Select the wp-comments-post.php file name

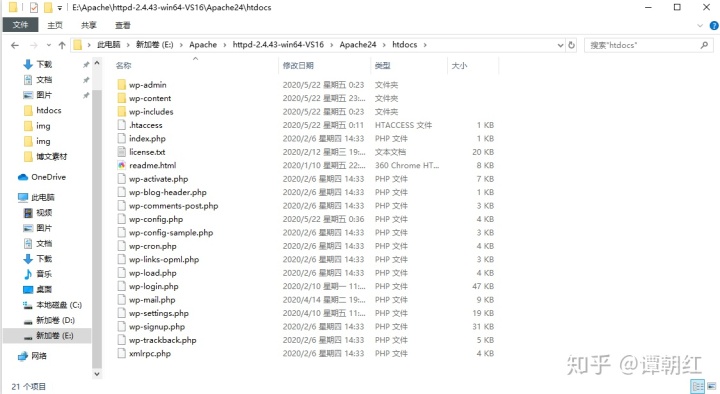[x=174, y=205]
